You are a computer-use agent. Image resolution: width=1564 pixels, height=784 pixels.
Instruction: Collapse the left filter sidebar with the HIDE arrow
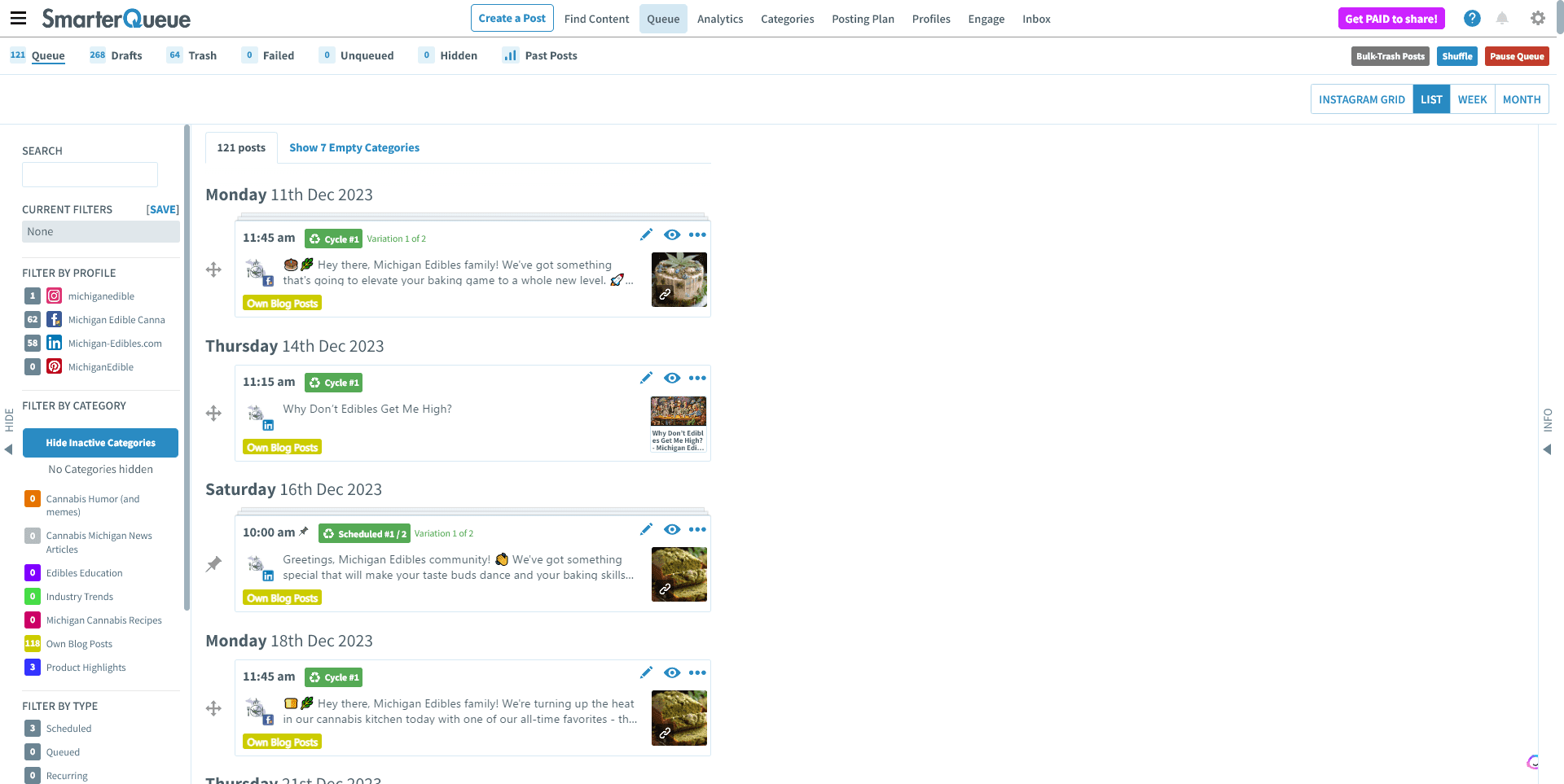coord(8,449)
